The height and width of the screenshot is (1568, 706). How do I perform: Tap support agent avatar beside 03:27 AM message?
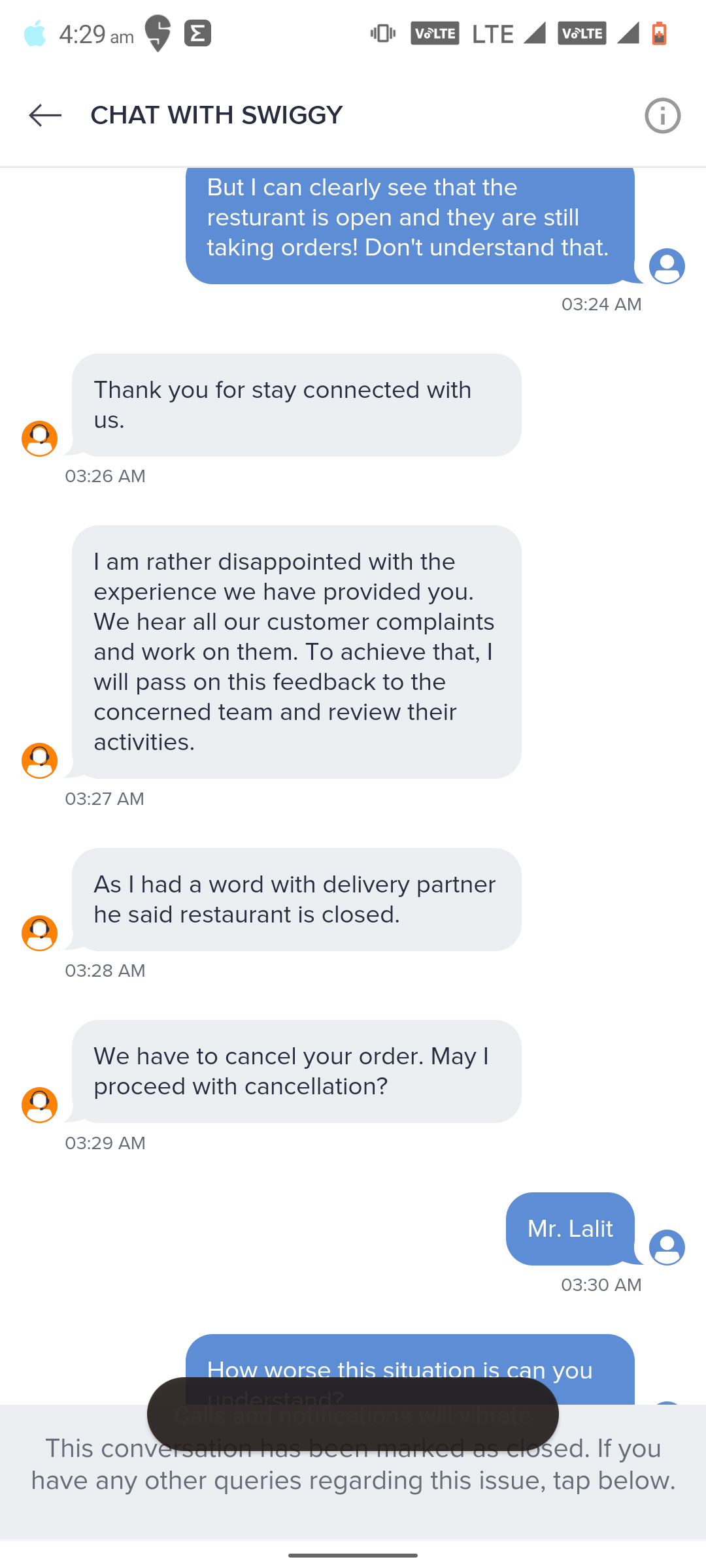coord(39,760)
